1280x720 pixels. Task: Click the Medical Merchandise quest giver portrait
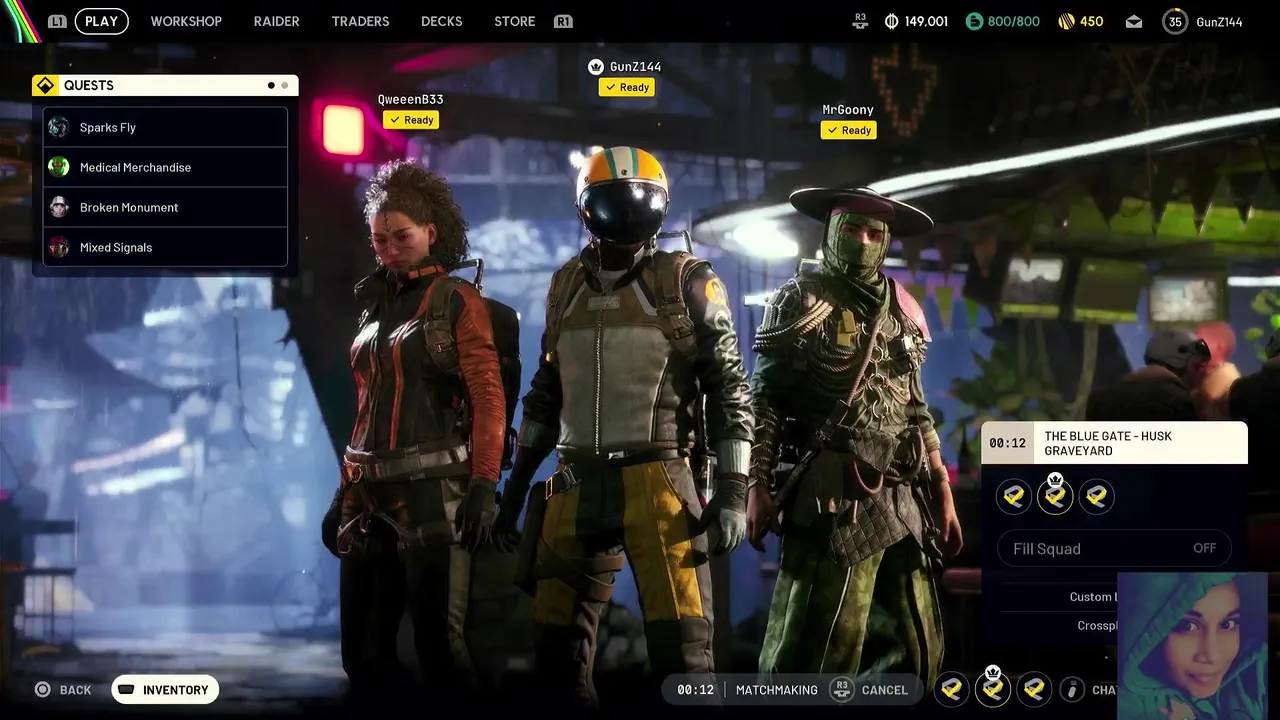(x=59, y=167)
